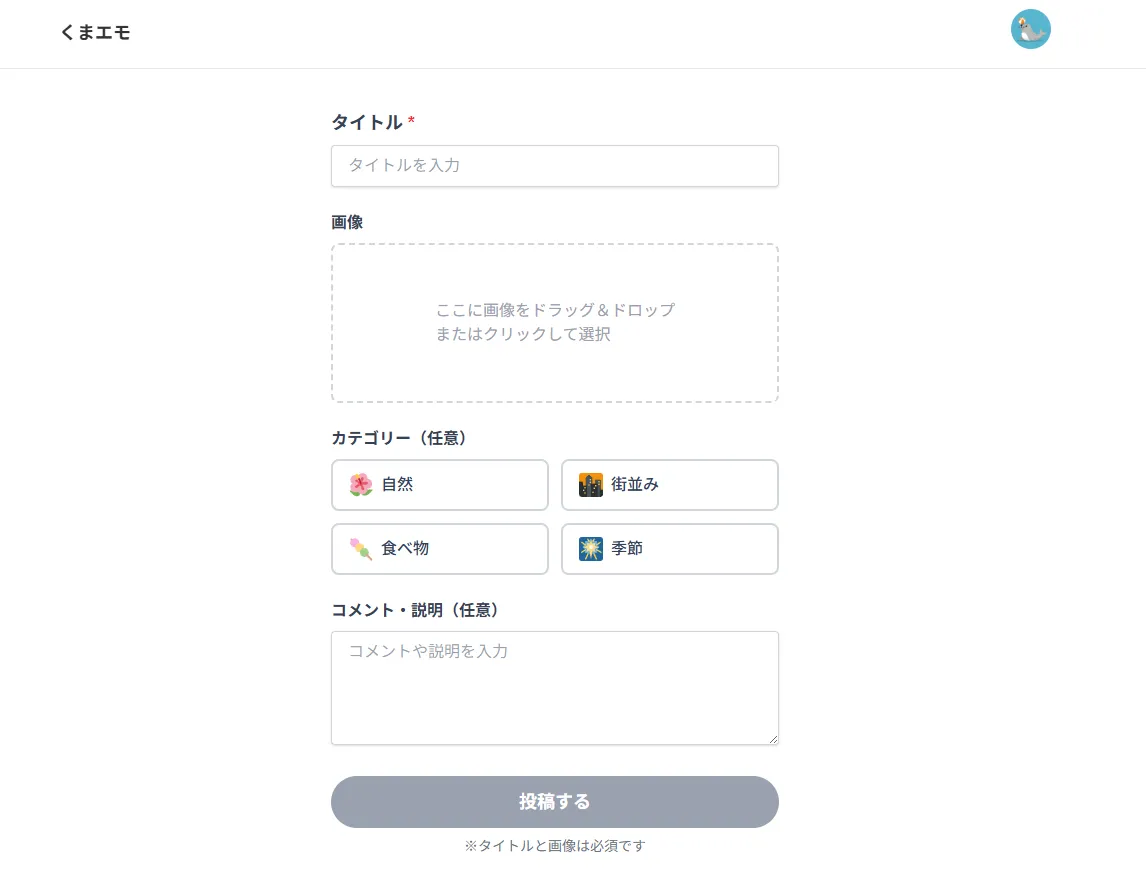Toggle the 季節 category on
The image size is (1146, 895).
670,548
